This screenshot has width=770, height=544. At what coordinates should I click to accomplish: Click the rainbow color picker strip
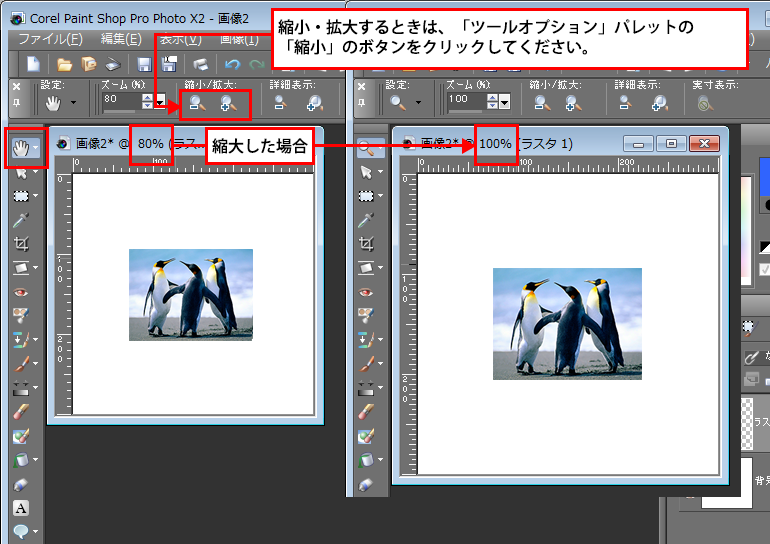coord(746,231)
